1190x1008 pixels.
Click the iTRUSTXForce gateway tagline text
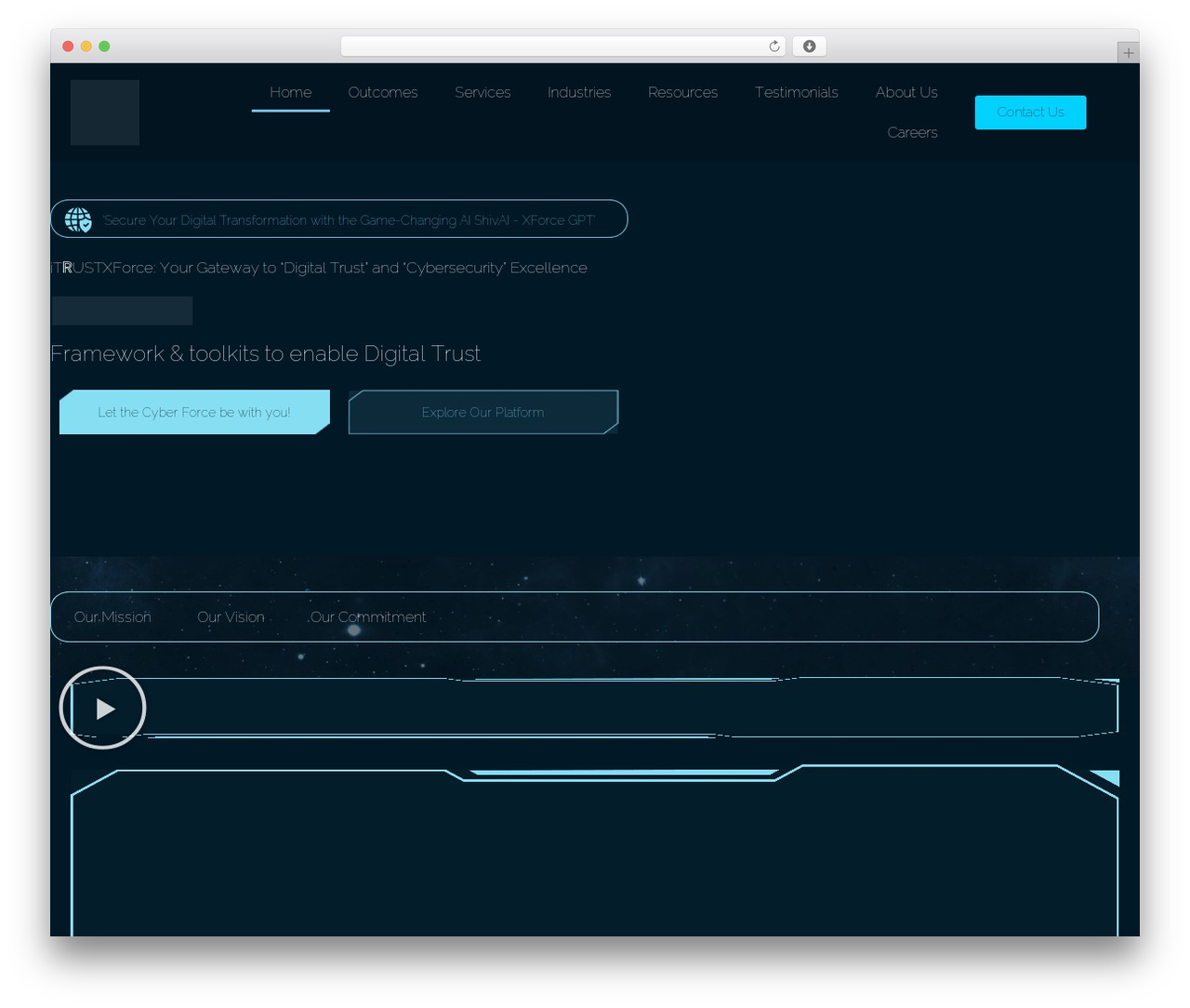pos(319,268)
